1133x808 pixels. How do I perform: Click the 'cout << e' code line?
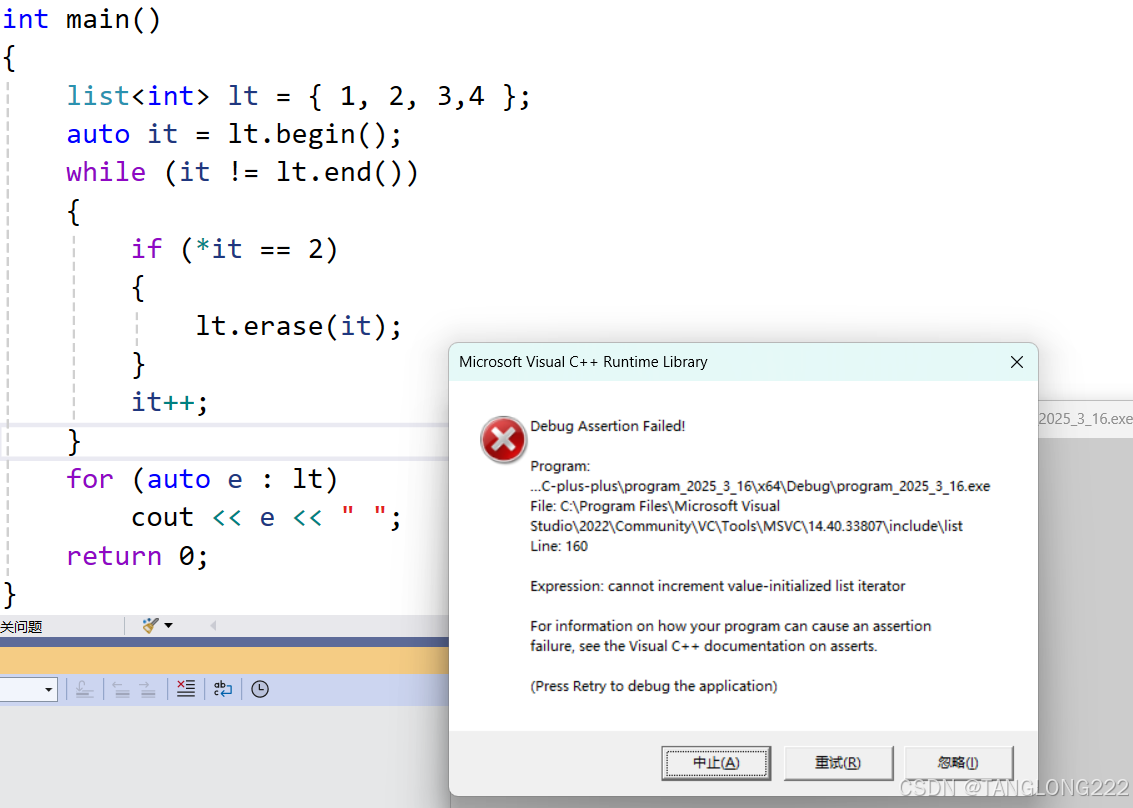click(266, 517)
